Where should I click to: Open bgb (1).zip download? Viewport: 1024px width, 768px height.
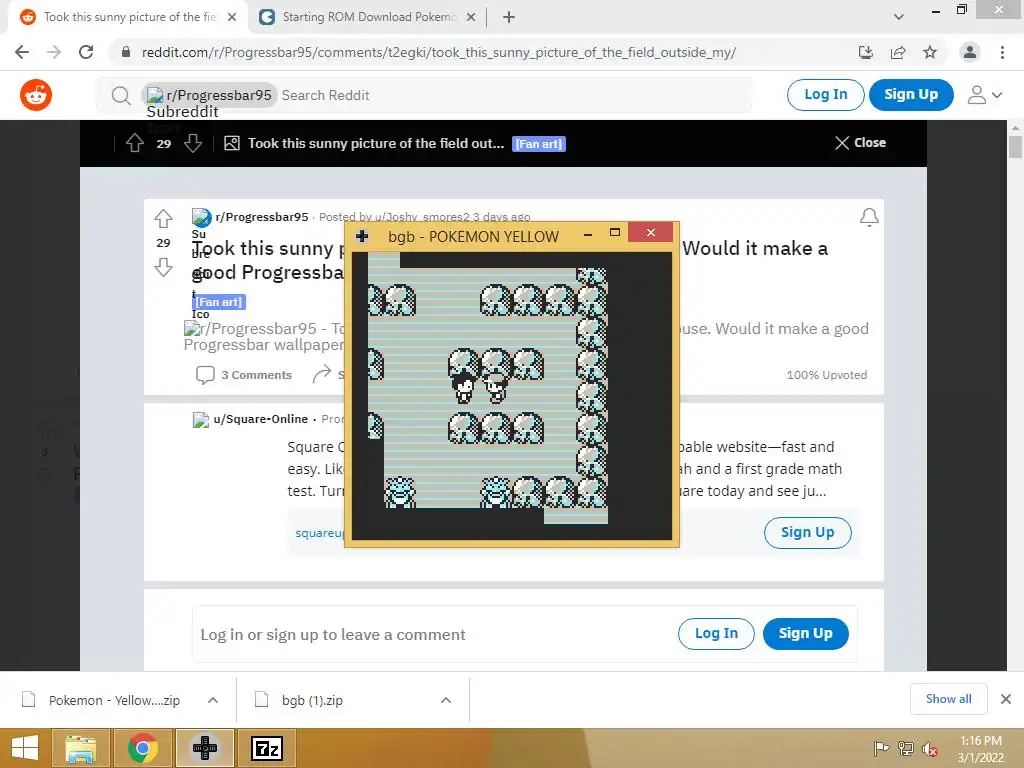[x=312, y=700]
